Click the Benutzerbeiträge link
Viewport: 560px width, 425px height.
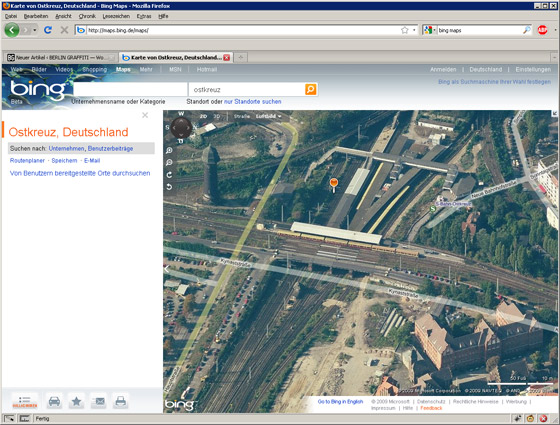[110, 148]
